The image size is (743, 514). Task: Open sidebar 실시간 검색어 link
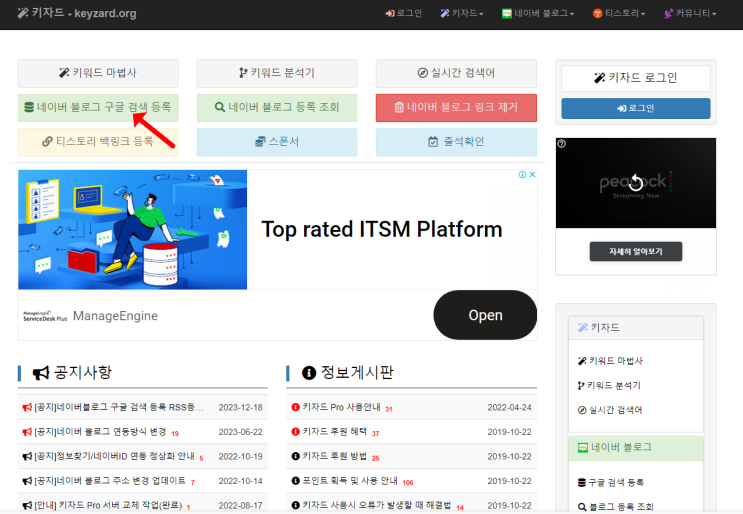pos(610,410)
